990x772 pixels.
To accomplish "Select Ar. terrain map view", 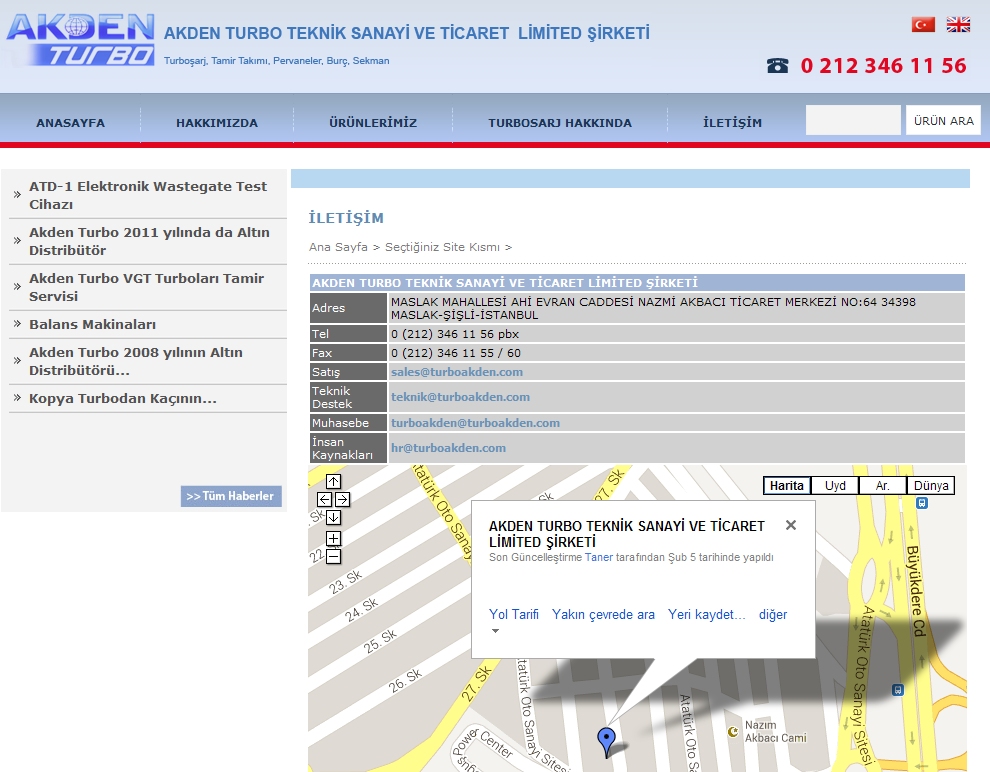I will tap(883, 485).
